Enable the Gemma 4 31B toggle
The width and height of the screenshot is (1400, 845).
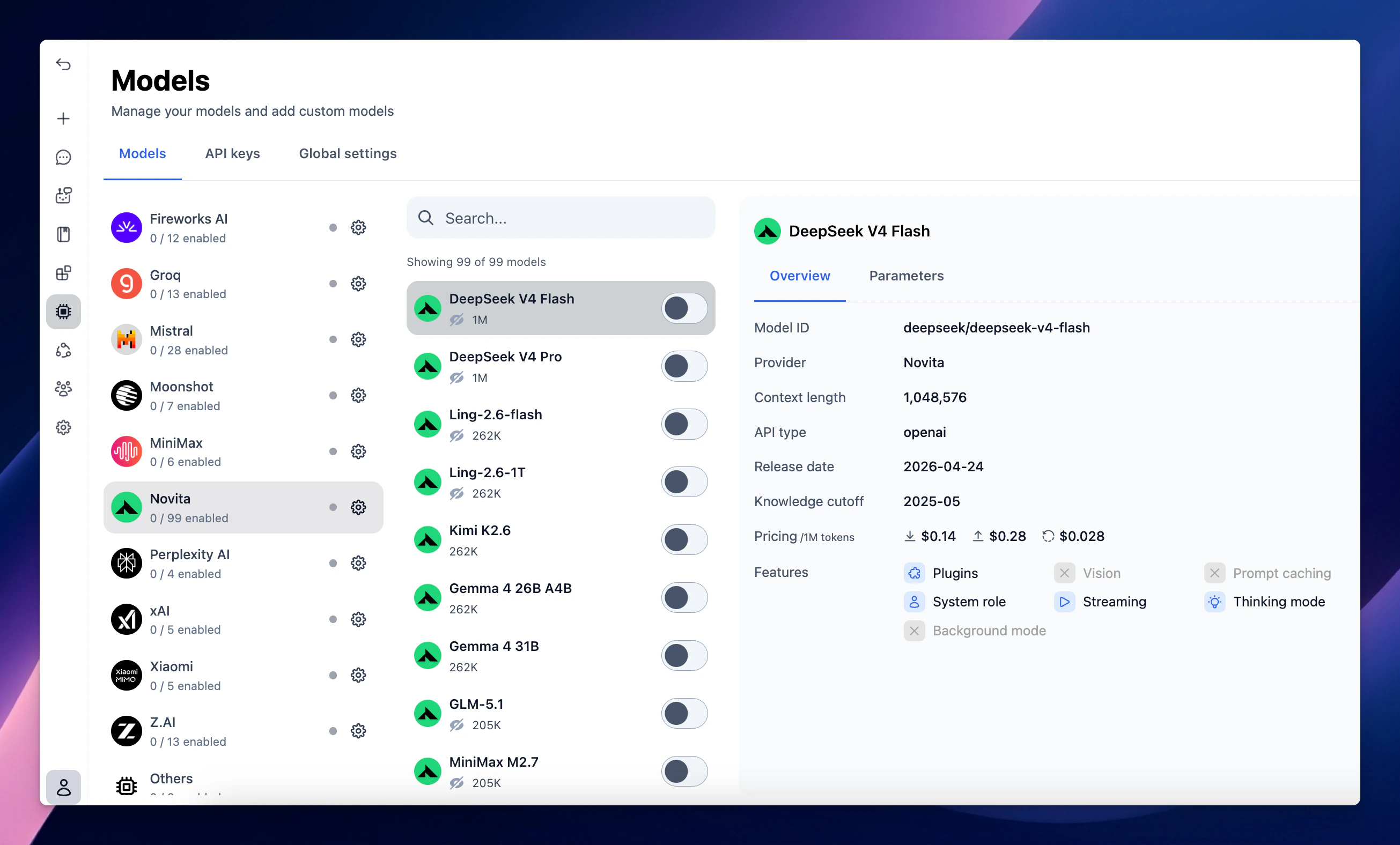click(684, 656)
